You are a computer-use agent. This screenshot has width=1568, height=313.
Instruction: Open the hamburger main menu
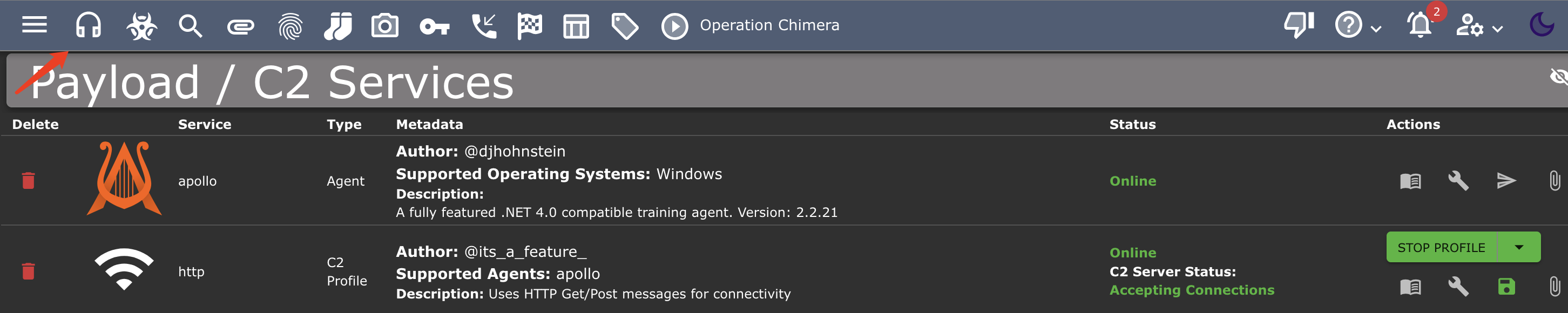coord(34,25)
